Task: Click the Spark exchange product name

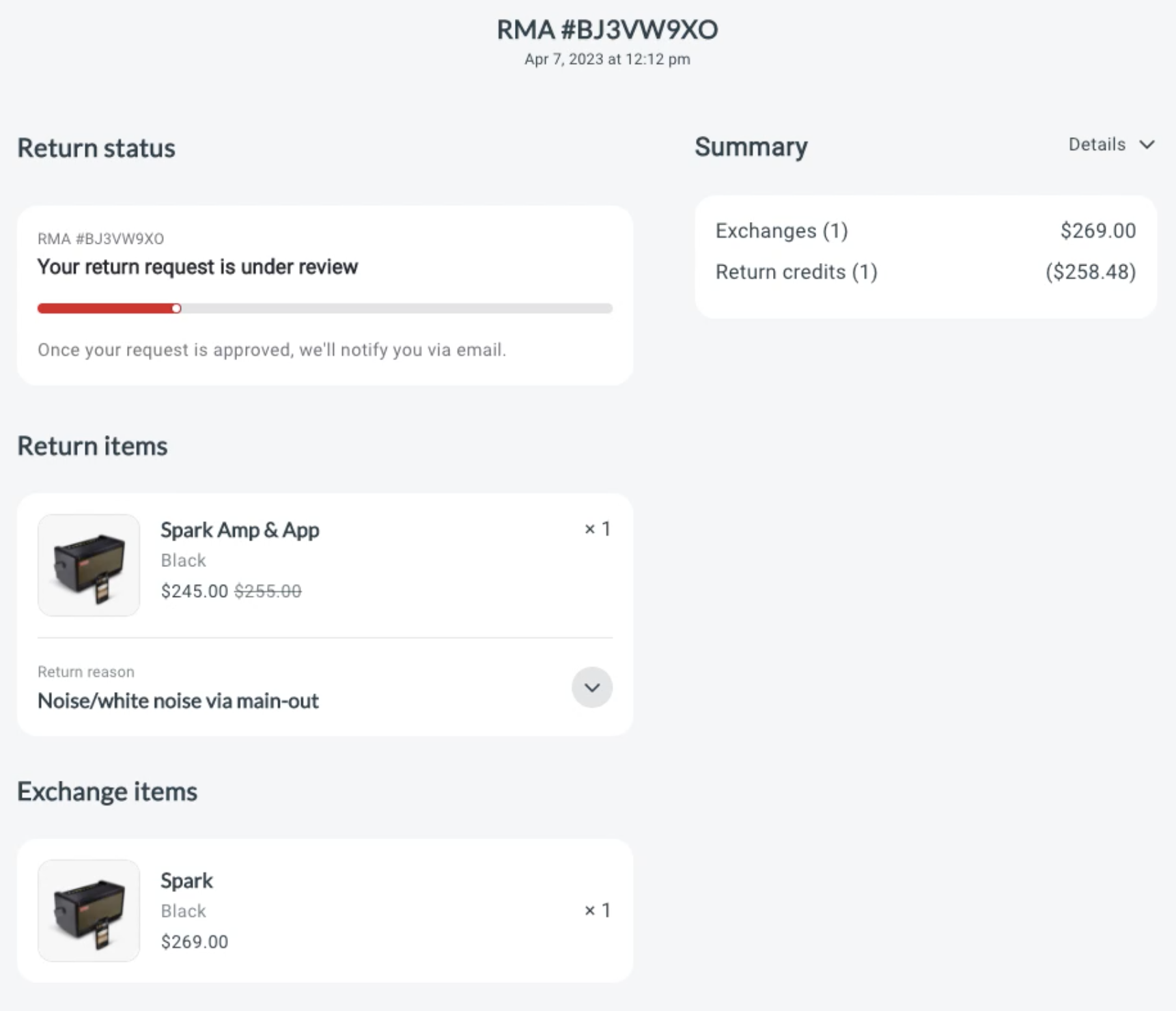Action: point(186,881)
